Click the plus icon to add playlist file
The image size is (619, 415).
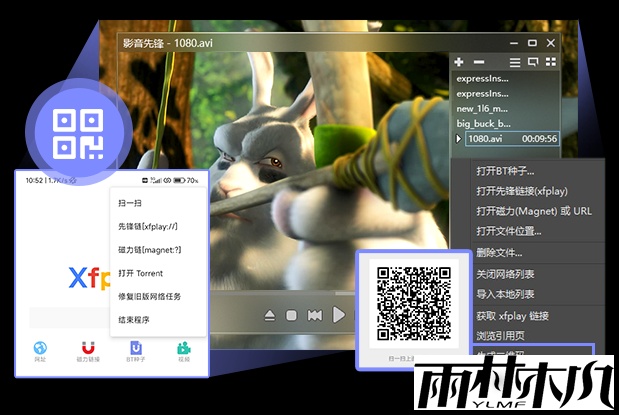(459, 62)
